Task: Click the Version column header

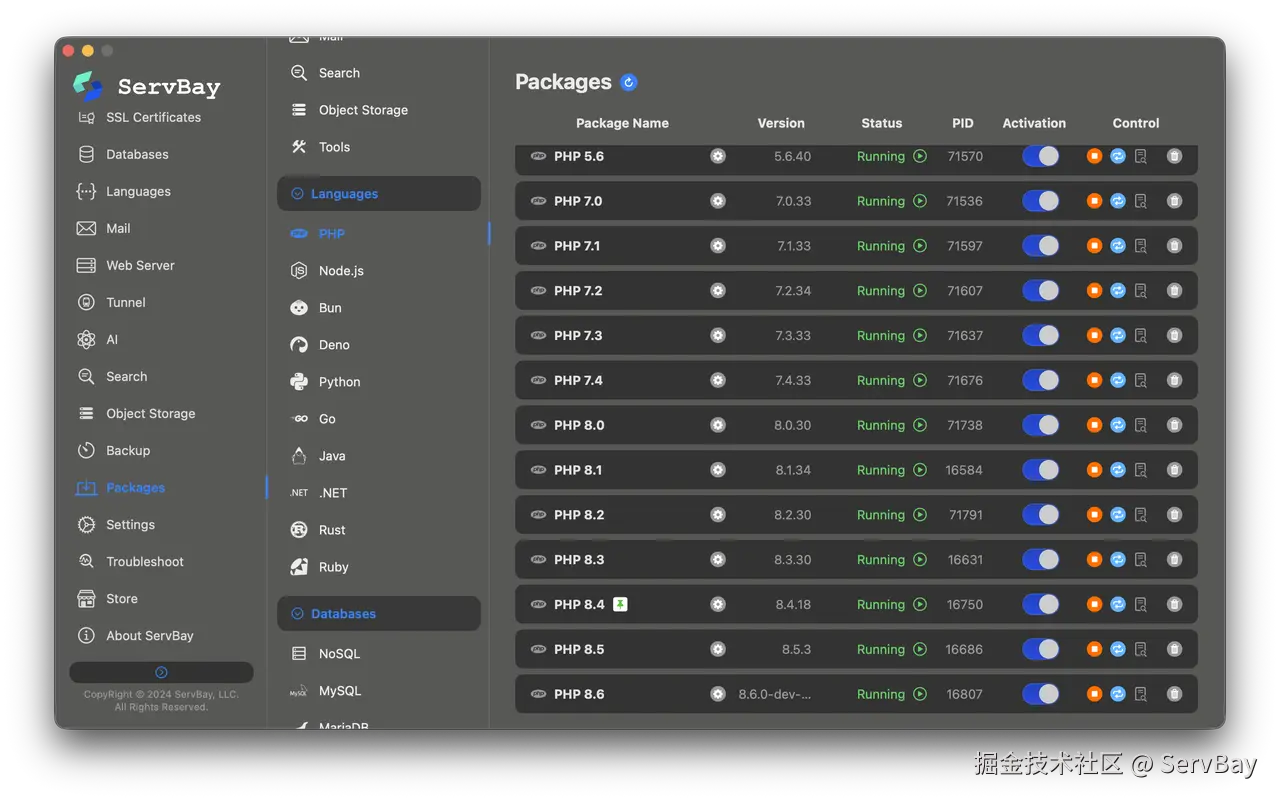Action: click(x=781, y=123)
